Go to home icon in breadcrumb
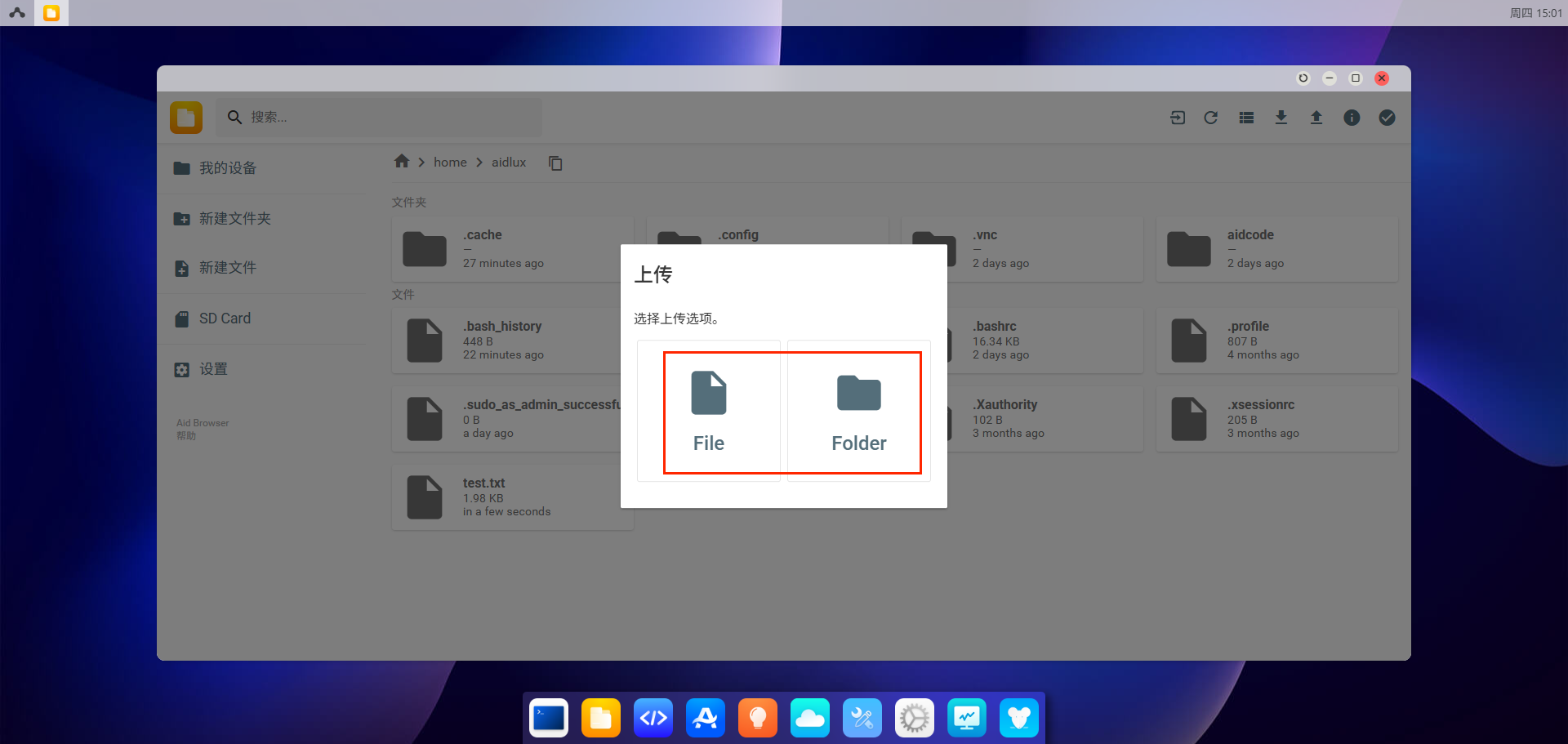 (401, 162)
